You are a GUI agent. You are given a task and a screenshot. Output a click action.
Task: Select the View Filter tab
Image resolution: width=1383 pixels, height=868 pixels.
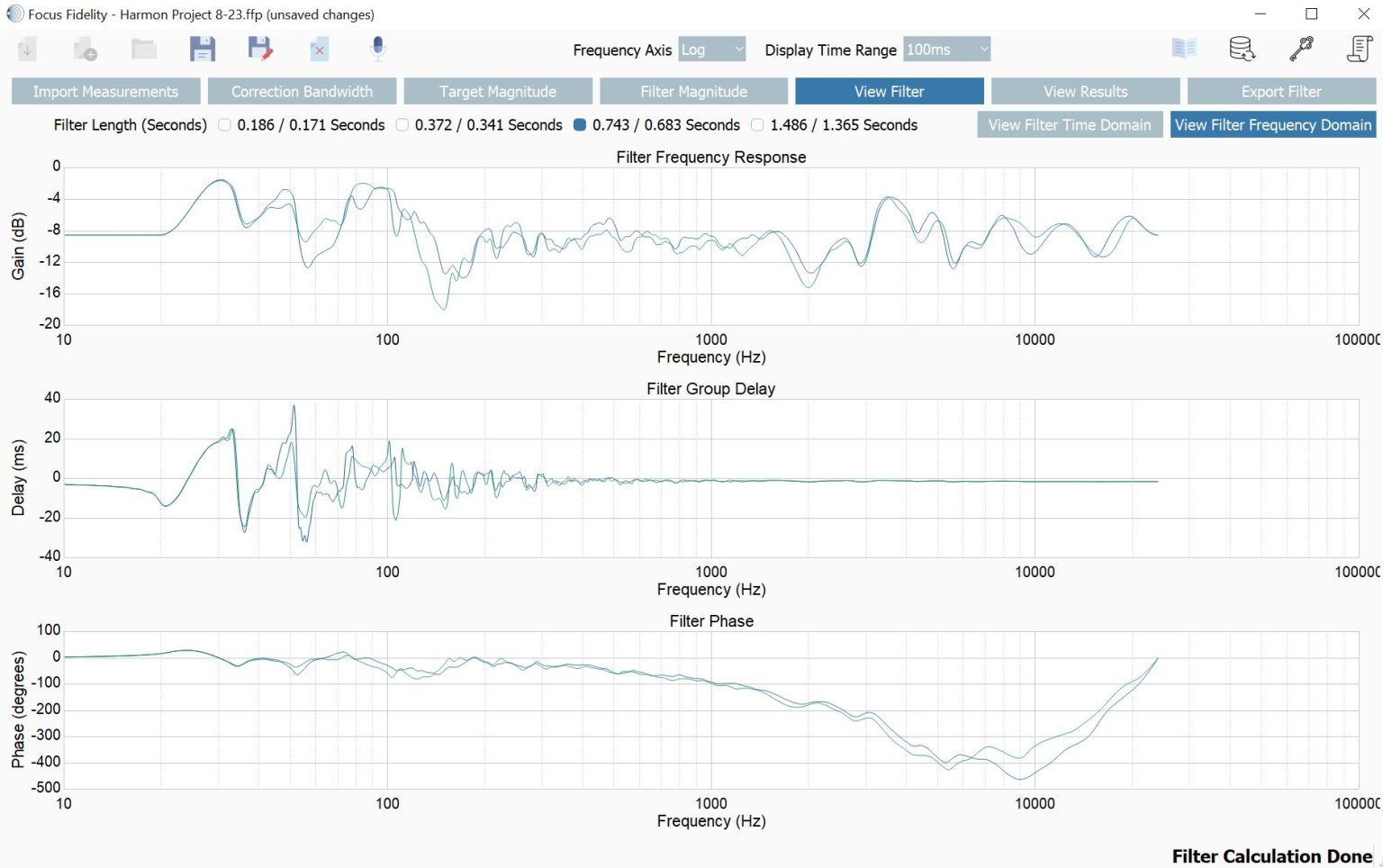890,92
